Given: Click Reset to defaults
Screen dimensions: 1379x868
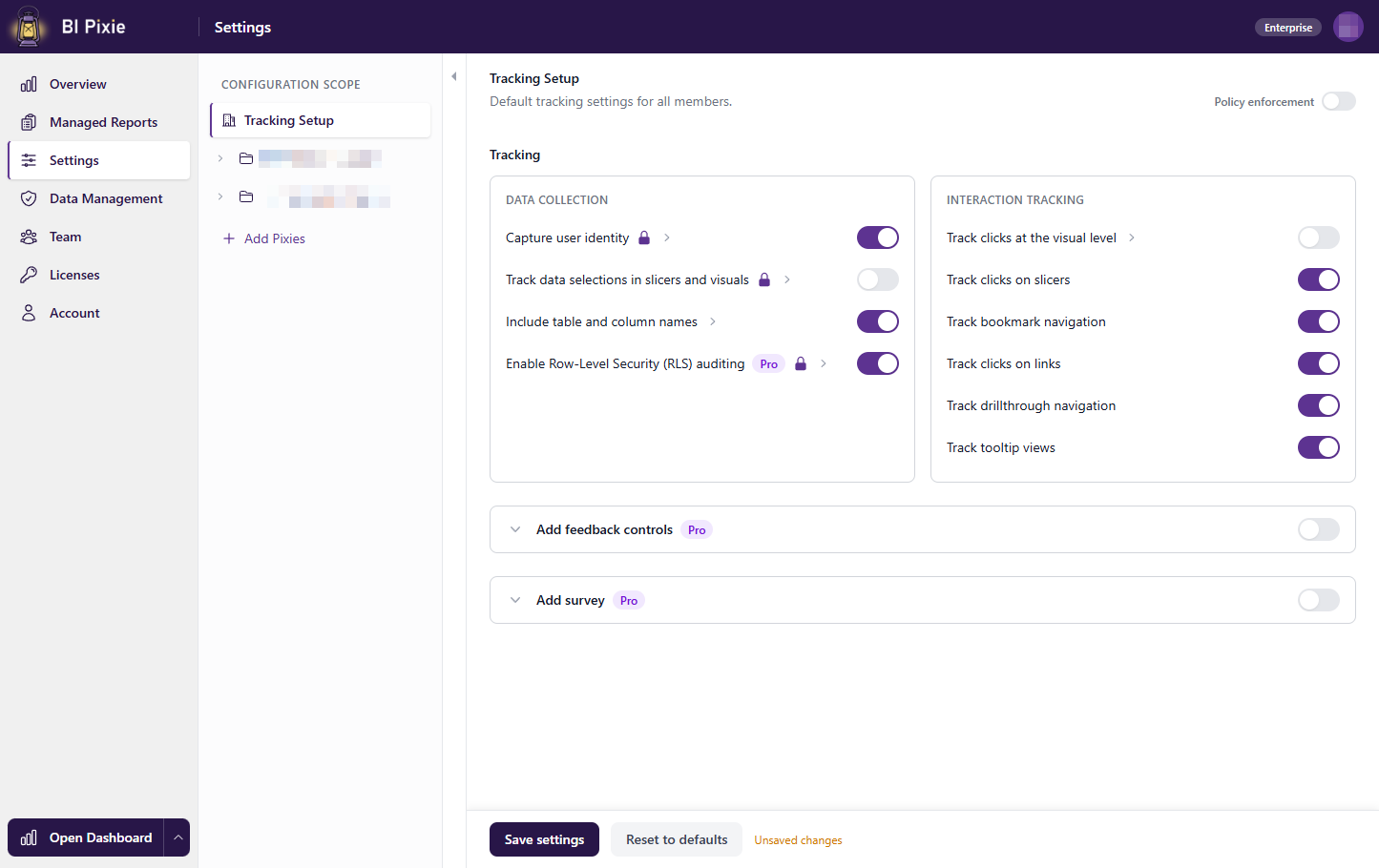Looking at the screenshot, I should pos(676,839).
